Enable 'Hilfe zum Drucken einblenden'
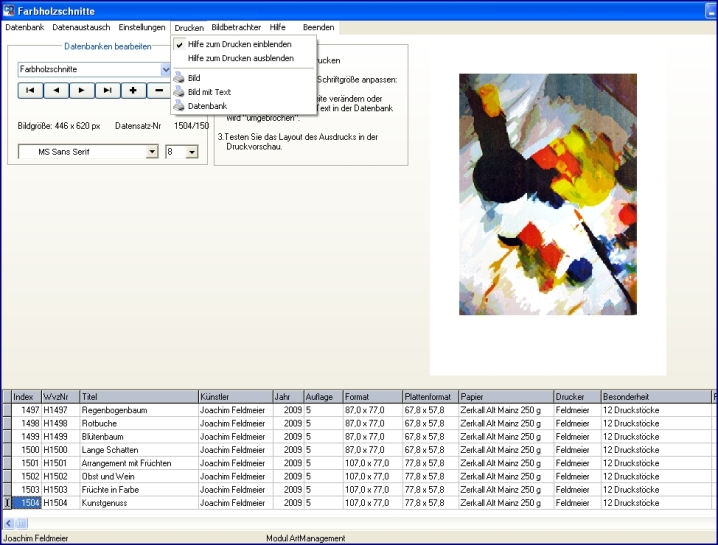Image resolution: width=718 pixels, height=545 pixels. tap(240, 44)
